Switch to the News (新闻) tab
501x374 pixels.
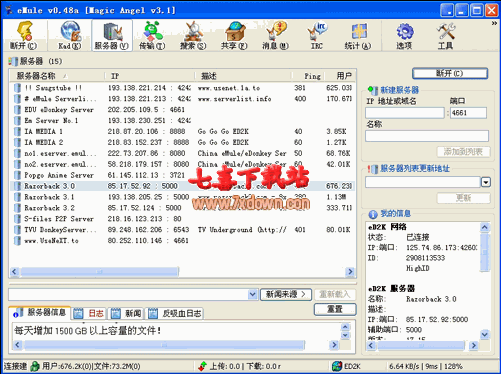tap(126, 314)
